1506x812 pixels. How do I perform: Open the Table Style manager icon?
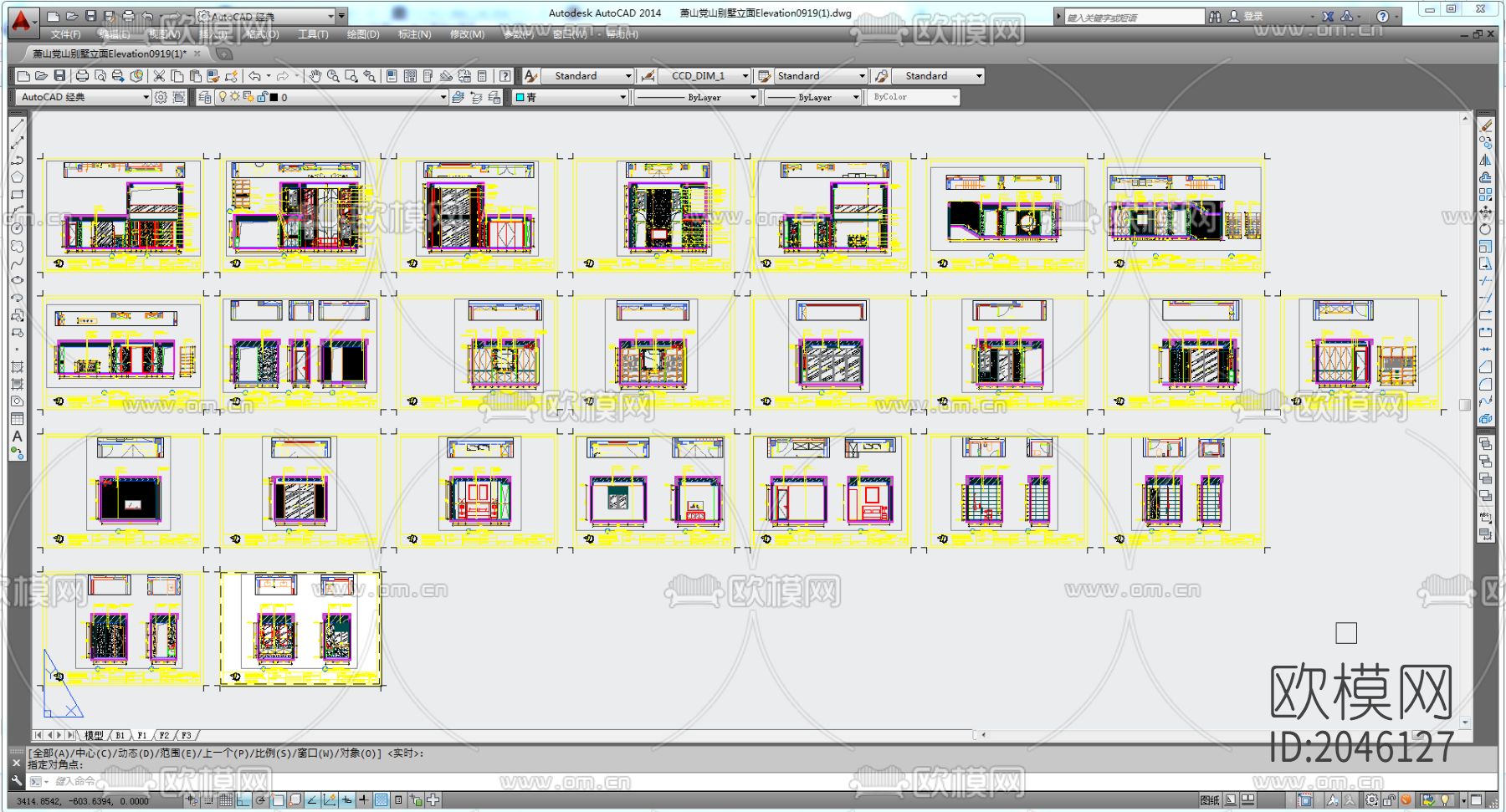click(764, 76)
